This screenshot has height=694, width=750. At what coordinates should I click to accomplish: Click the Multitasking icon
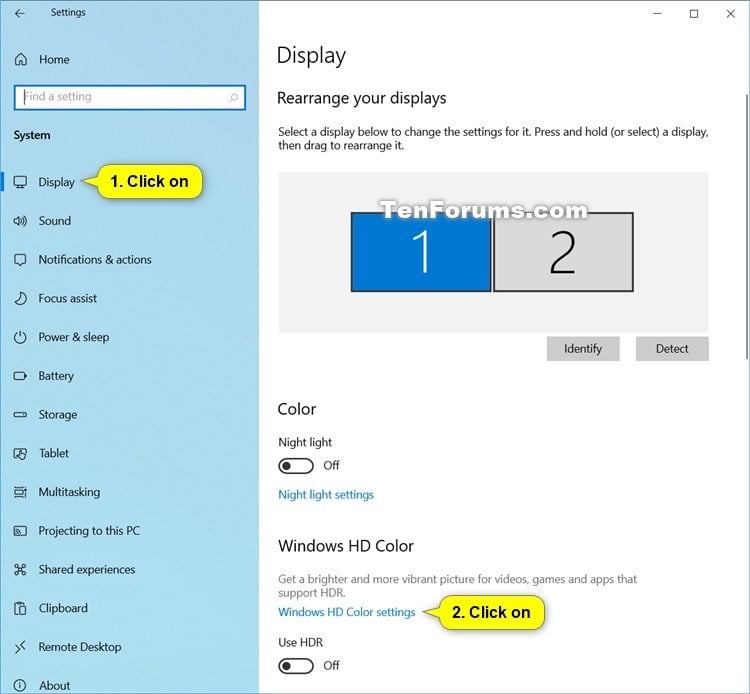20,492
